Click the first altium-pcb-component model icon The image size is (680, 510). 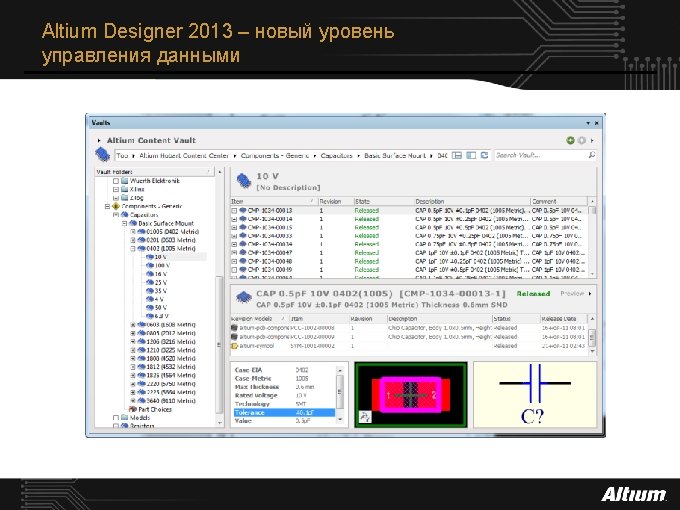[x=235, y=328]
